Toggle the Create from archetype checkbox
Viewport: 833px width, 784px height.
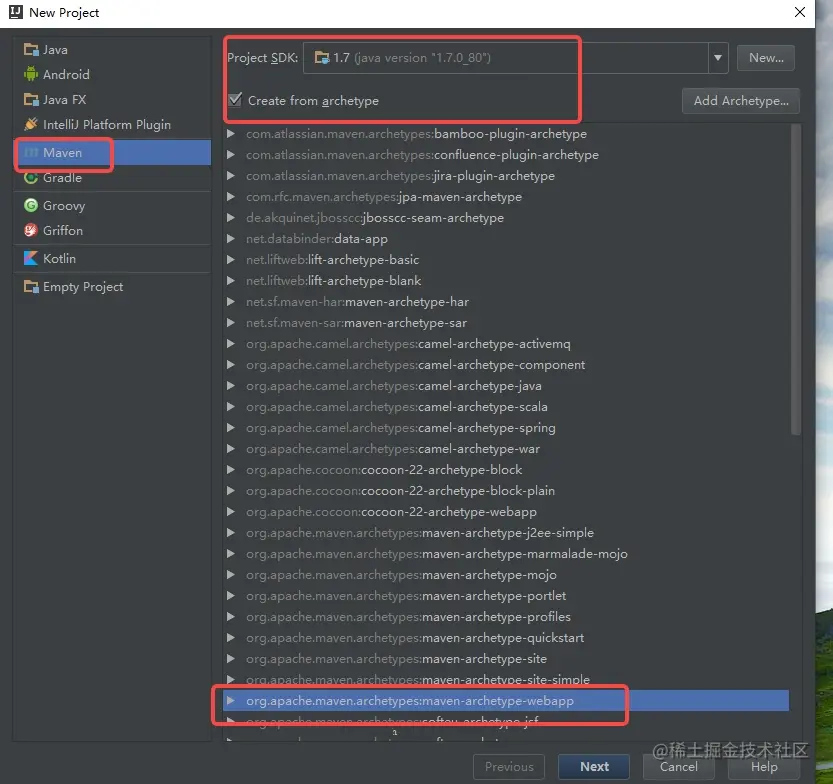coord(234,100)
